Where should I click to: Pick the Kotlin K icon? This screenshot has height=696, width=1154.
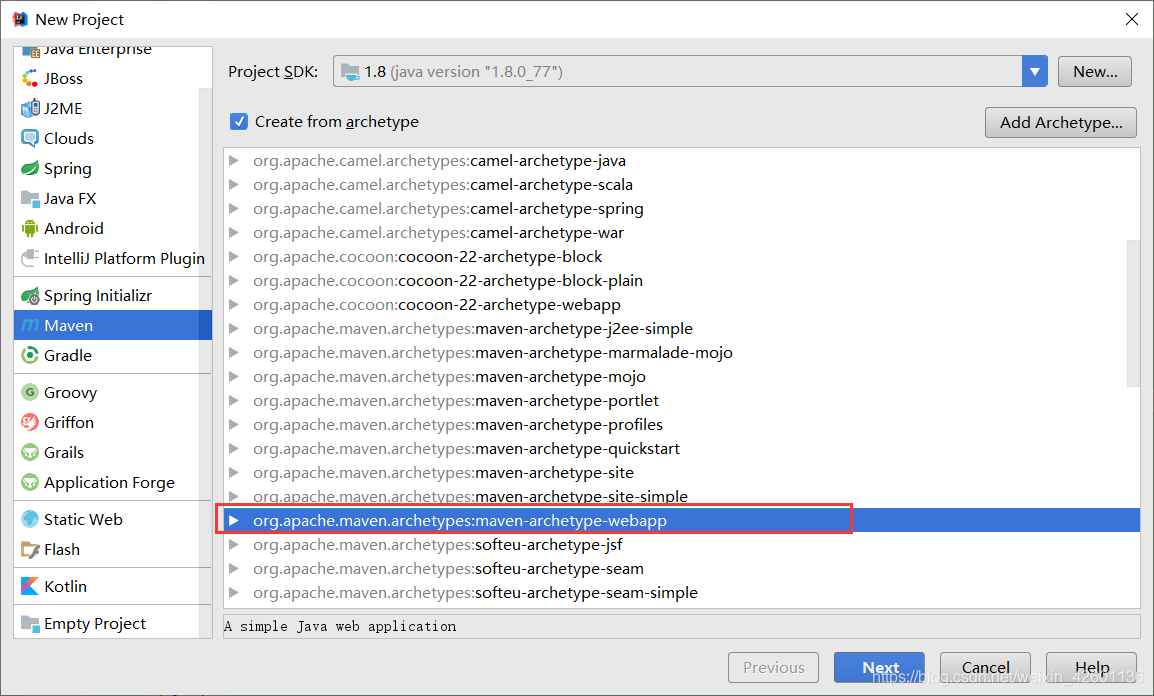(30, 586)
